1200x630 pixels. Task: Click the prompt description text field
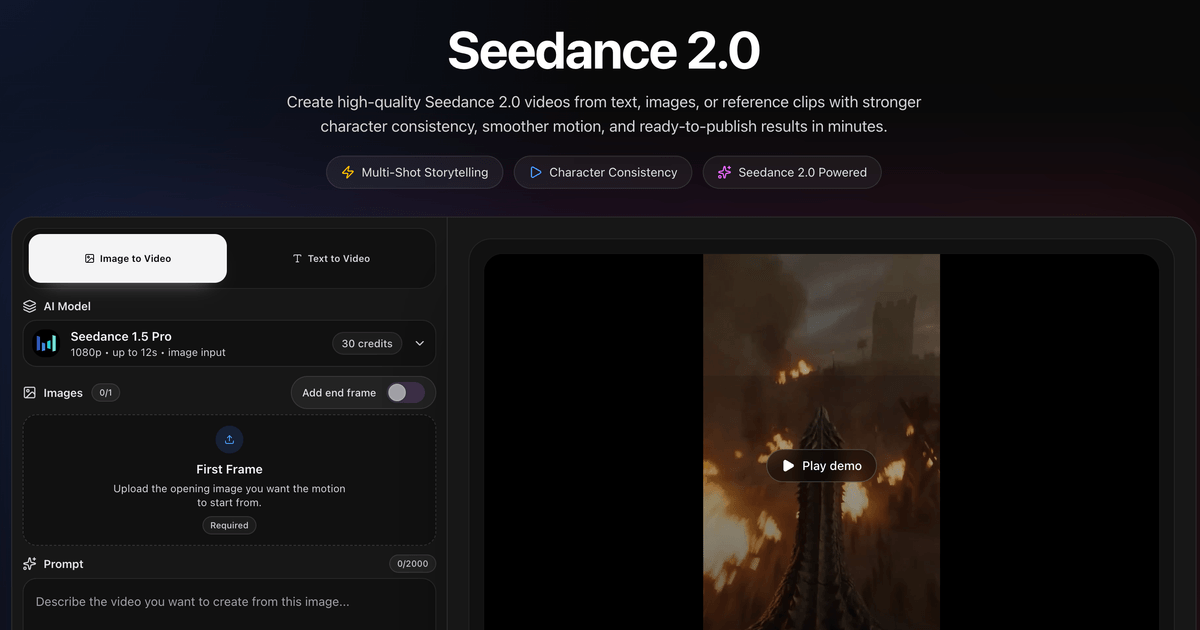click(x=229, y=602)
